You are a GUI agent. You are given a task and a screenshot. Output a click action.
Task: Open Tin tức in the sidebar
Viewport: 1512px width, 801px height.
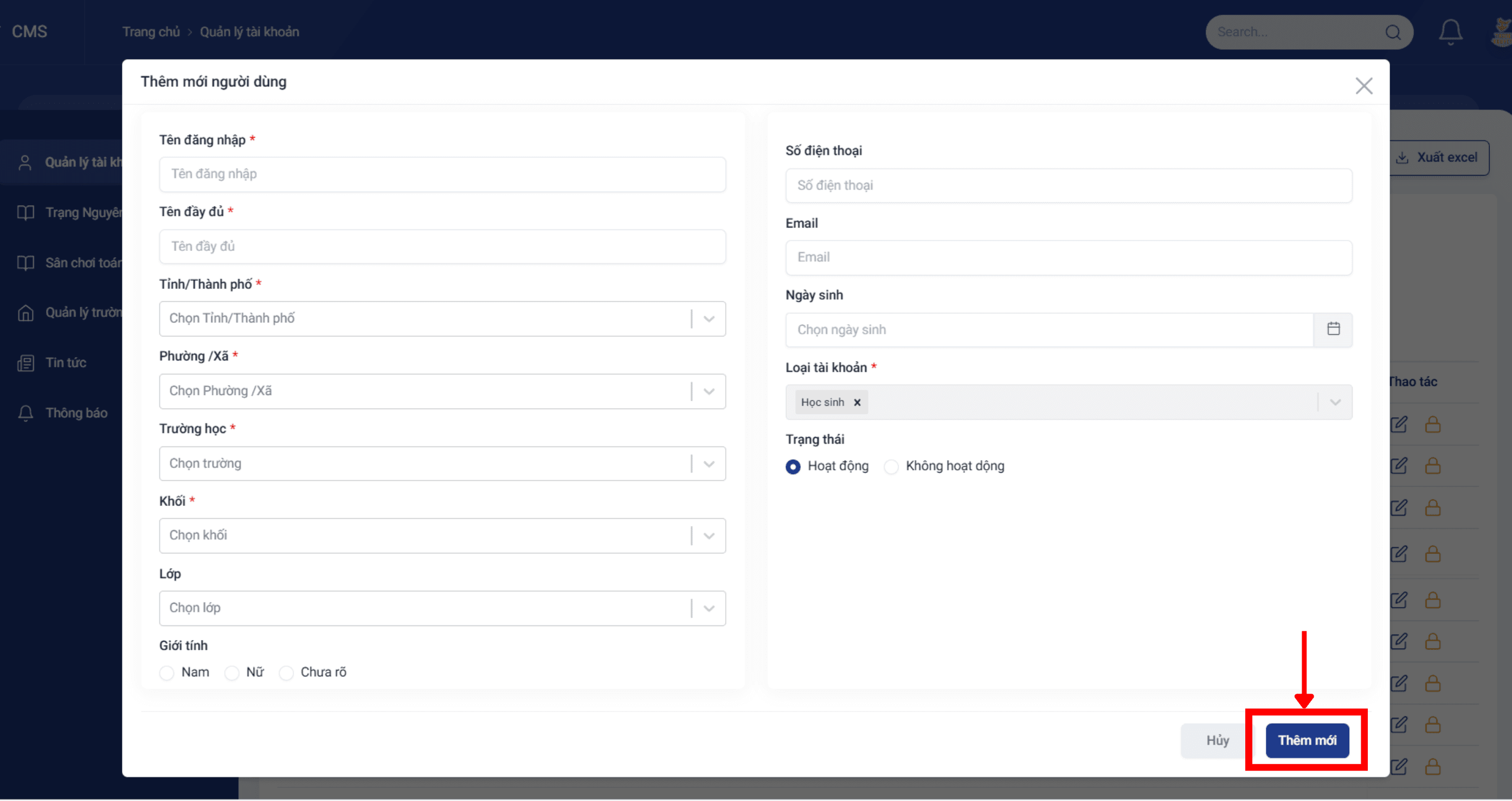point(52,363)
